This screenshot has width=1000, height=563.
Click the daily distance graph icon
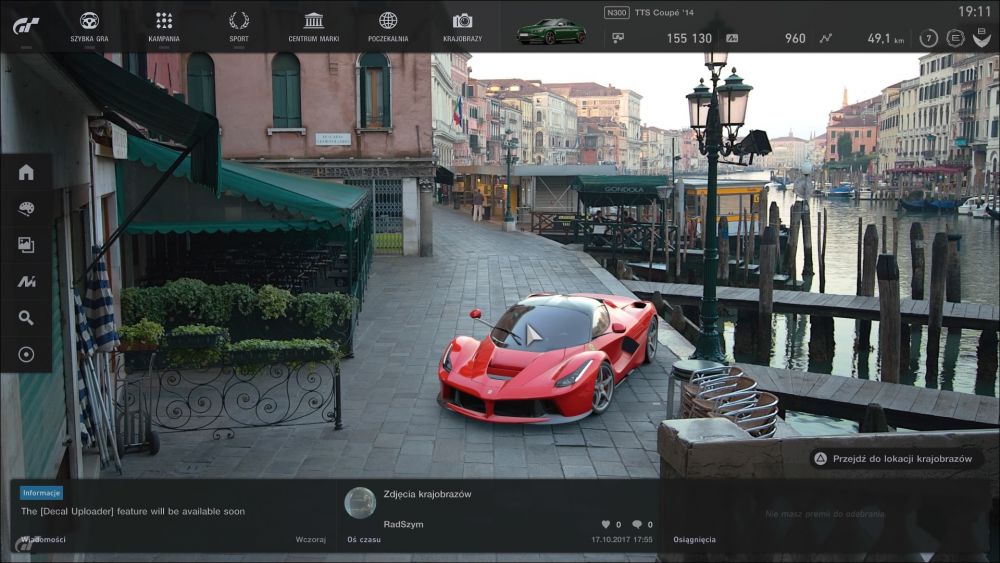(826, 38)
